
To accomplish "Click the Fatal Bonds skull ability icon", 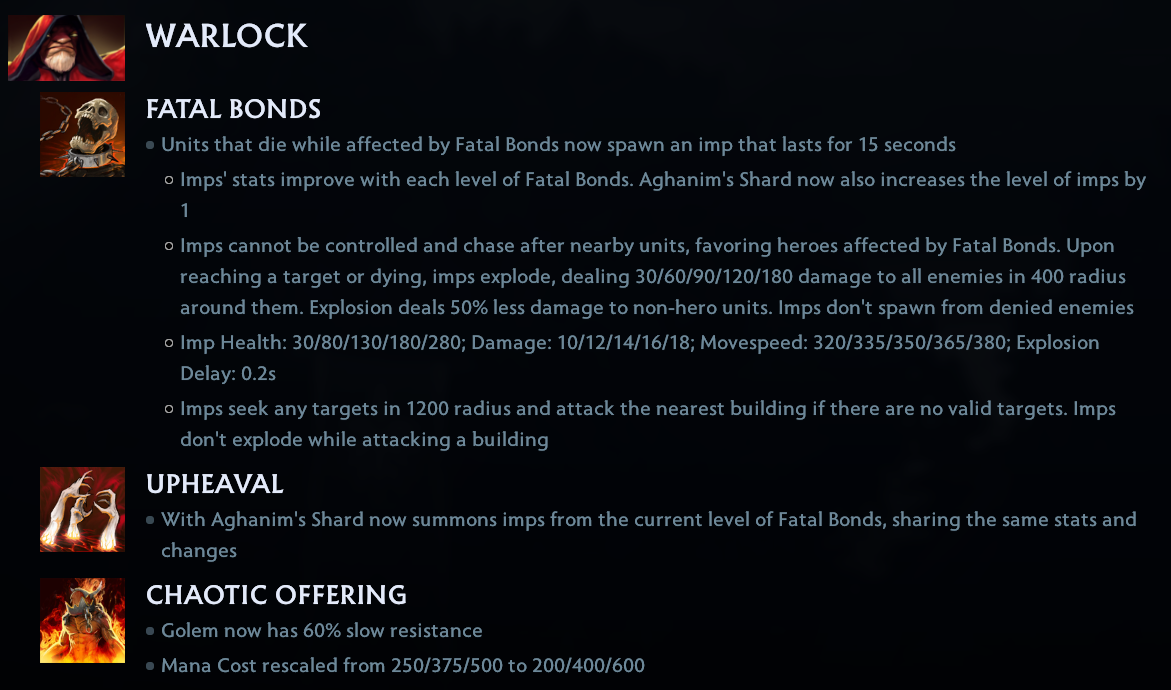I will [82, 134].
